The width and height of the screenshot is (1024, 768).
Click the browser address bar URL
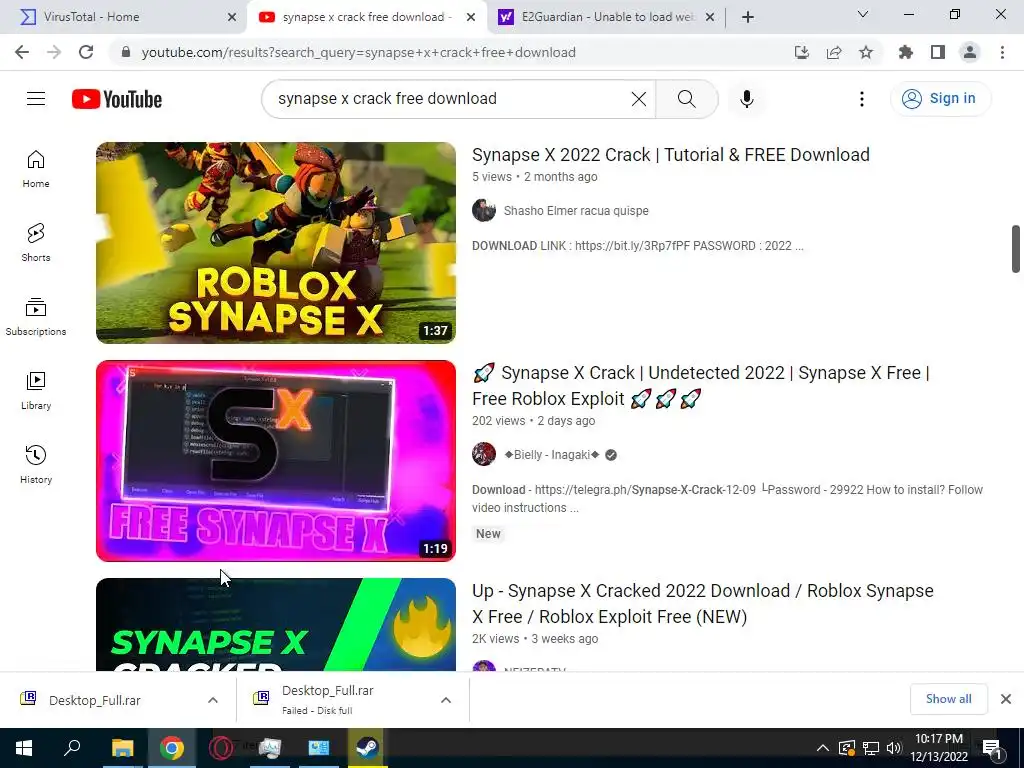[x=359, y=52]
